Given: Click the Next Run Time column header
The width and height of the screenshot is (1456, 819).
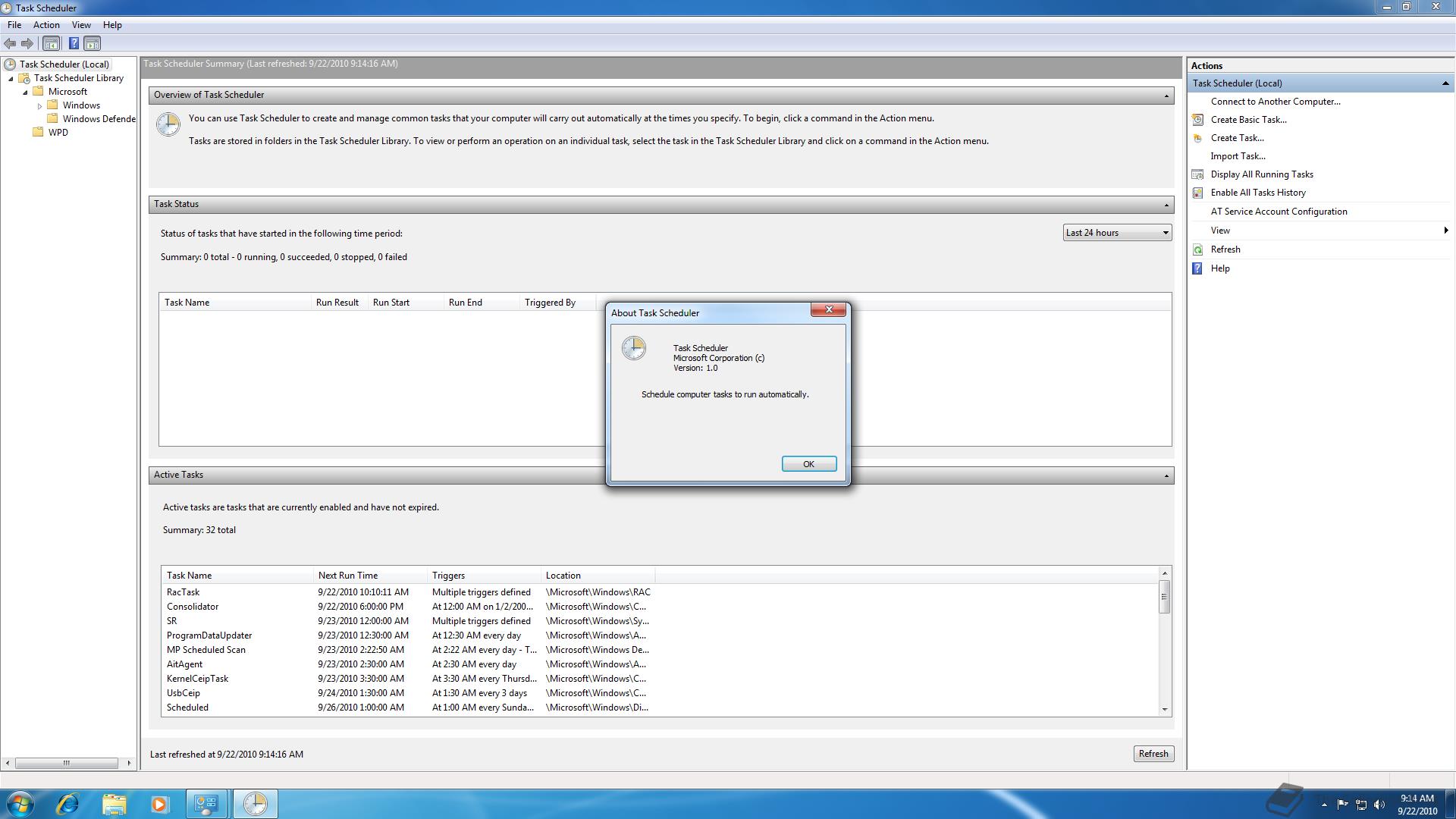Looking at the screenshot, I should click(370, 576).
